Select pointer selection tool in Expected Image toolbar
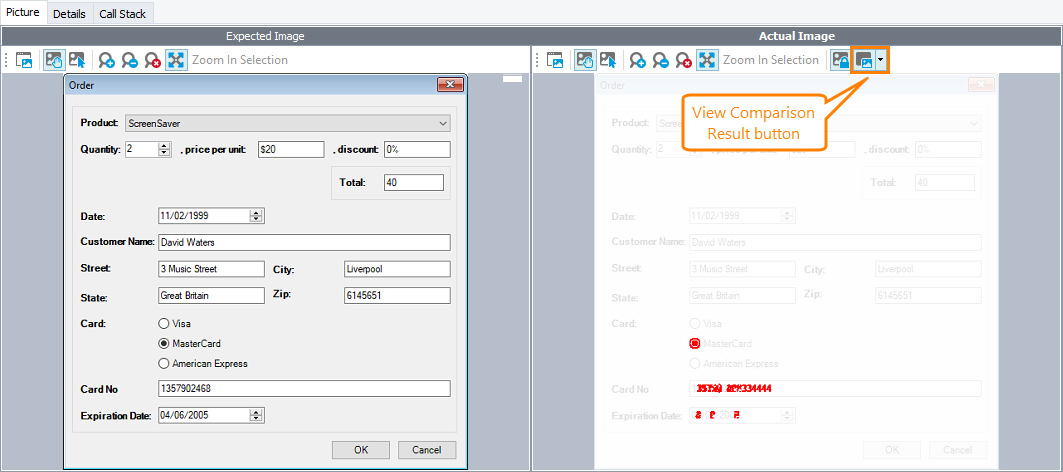This screenshot has height=472, width=1063. pos(76,60)
